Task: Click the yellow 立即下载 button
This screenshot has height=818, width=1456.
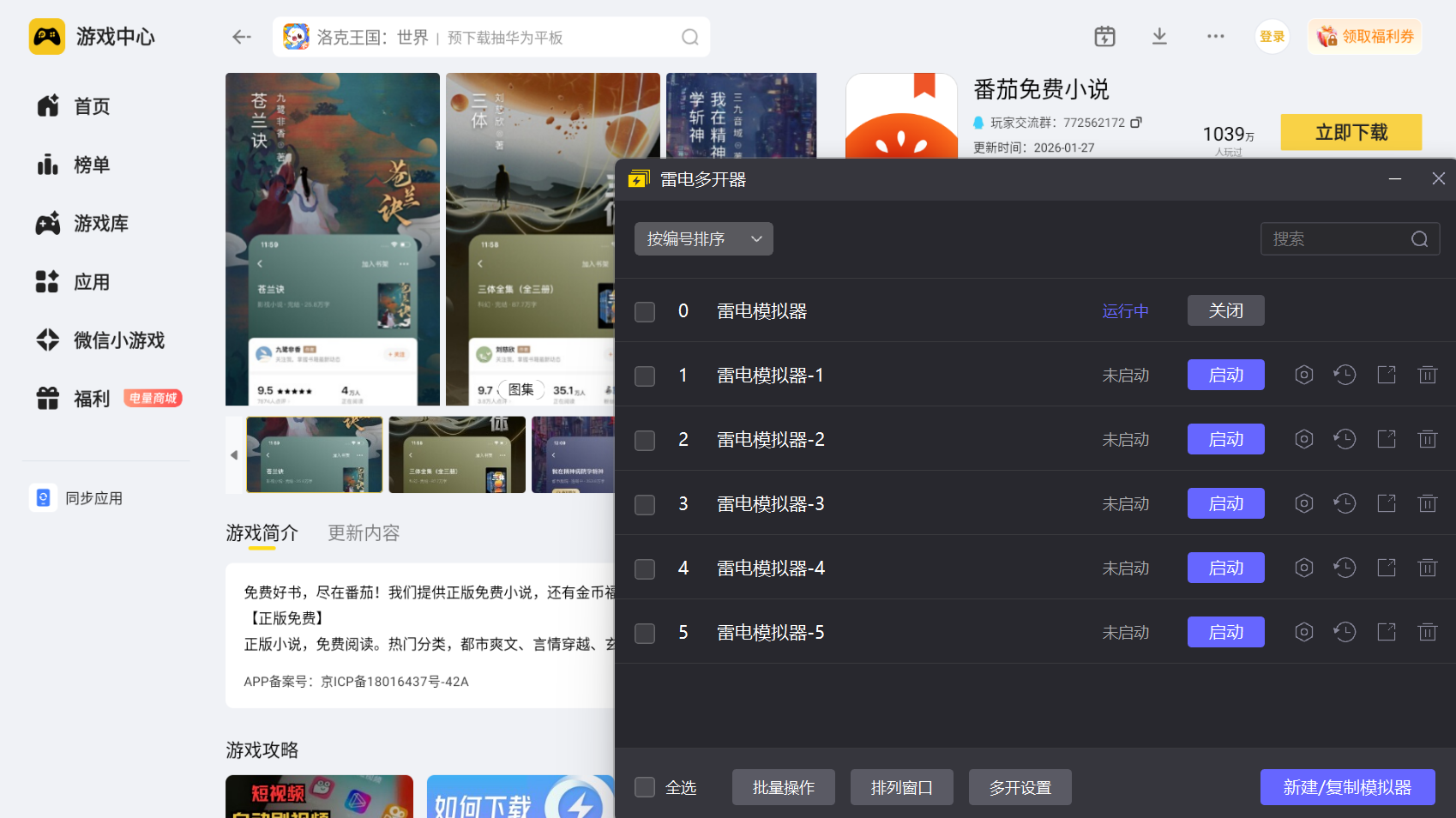Action: point(1351,132)
